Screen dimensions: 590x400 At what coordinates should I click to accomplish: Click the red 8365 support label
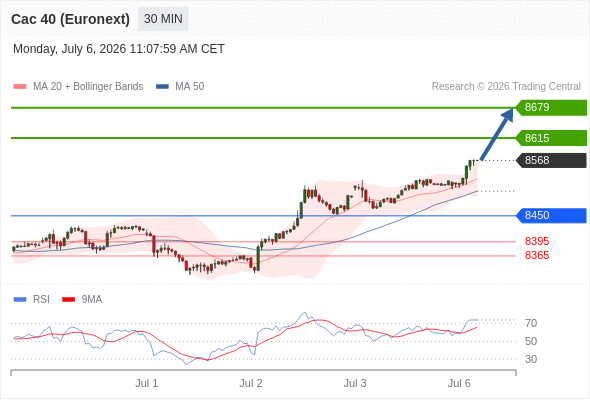click(x=537, y=256)
